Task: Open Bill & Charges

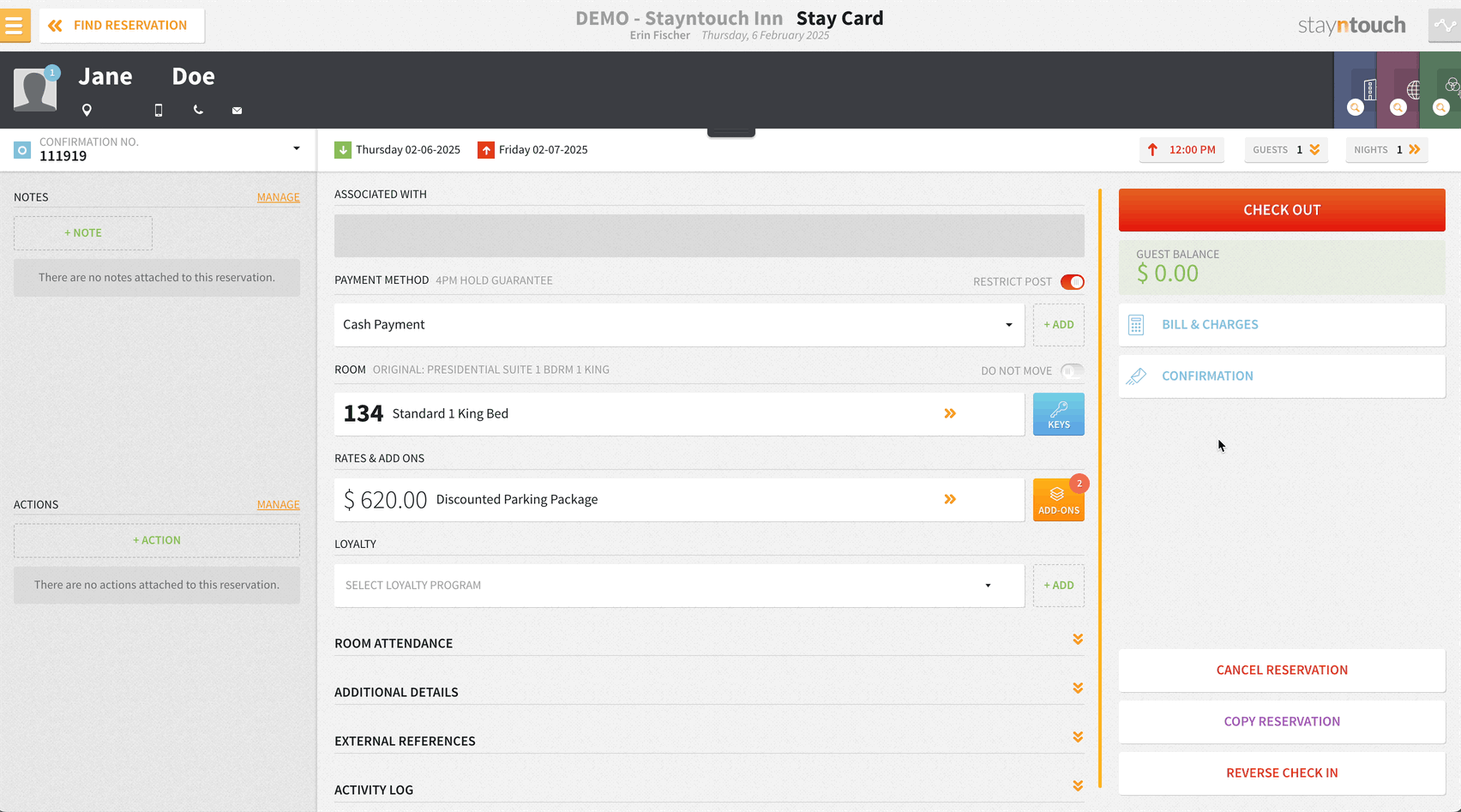Action: tap(1282, 325)
